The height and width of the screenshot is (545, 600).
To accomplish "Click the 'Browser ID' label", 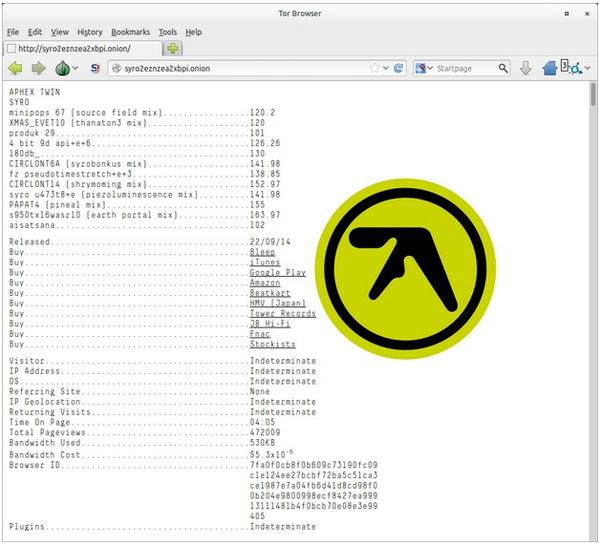I will (37, 465).
